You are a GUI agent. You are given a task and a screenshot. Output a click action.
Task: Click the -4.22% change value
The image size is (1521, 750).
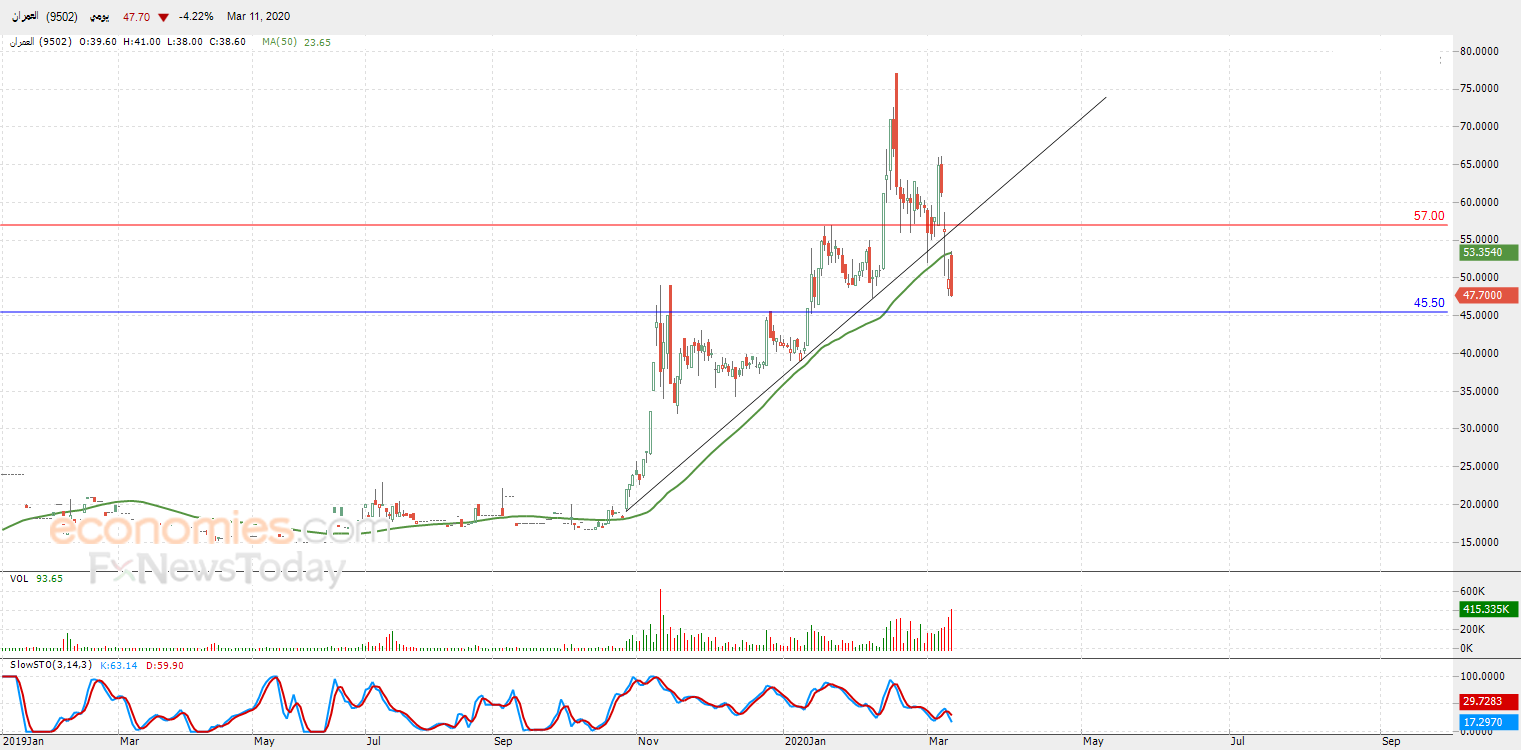click(196, 16)
